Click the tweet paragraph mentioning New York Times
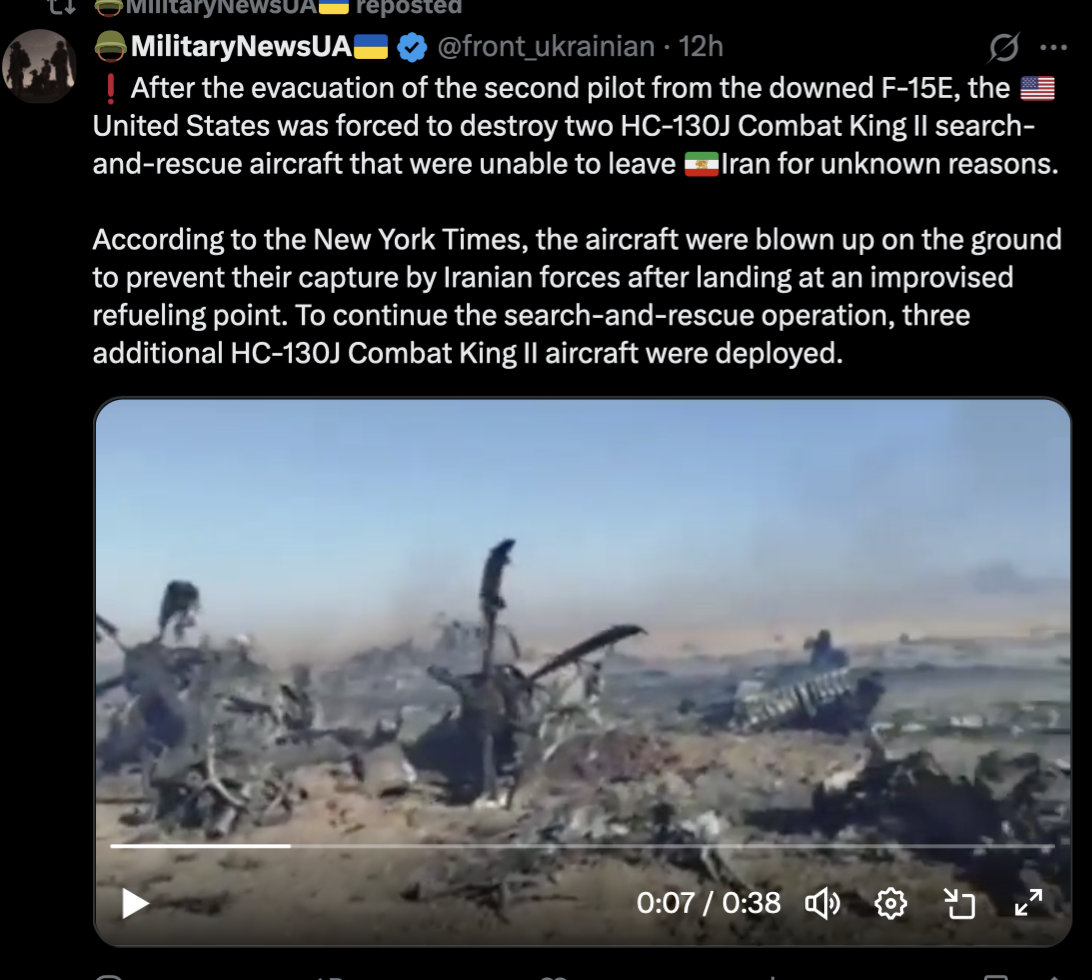This screenshot has height=980, width=1092. [x=577, y=296]
